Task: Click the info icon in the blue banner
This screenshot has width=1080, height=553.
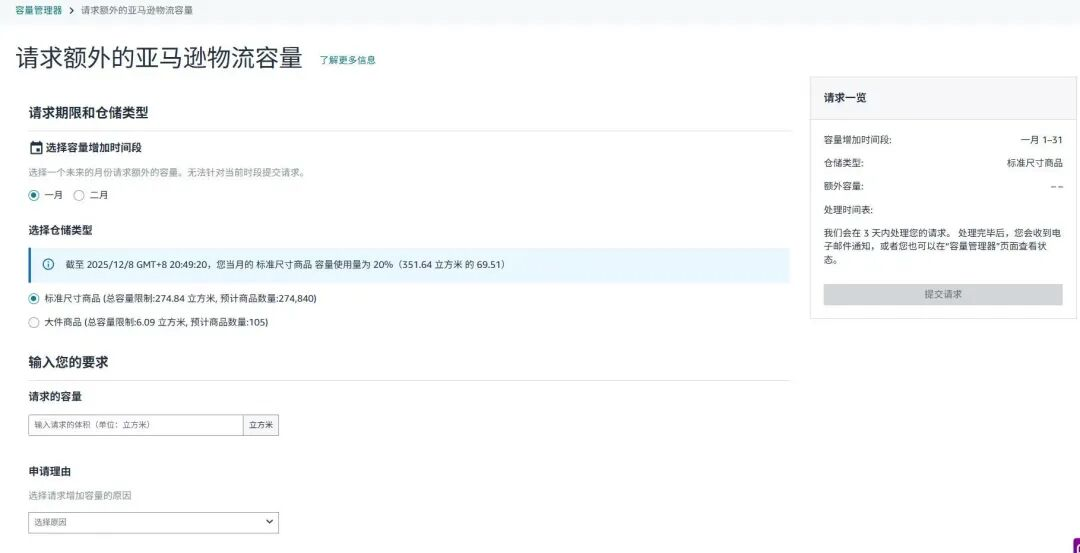Action: tap(48, 265)
